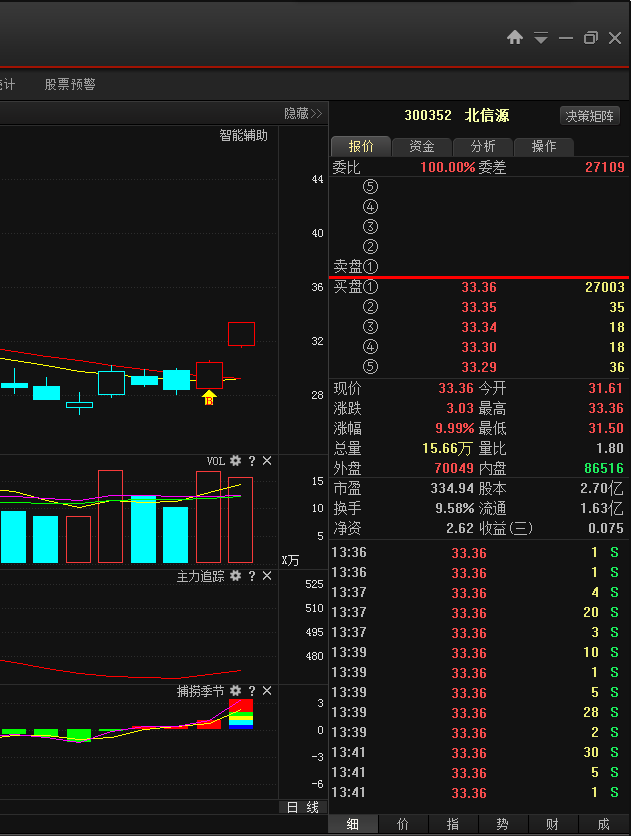Click the yellow arrow marker under the candlestick
Image resolution: width=631 pixels, height=836 pixels.
pos(209,398)
